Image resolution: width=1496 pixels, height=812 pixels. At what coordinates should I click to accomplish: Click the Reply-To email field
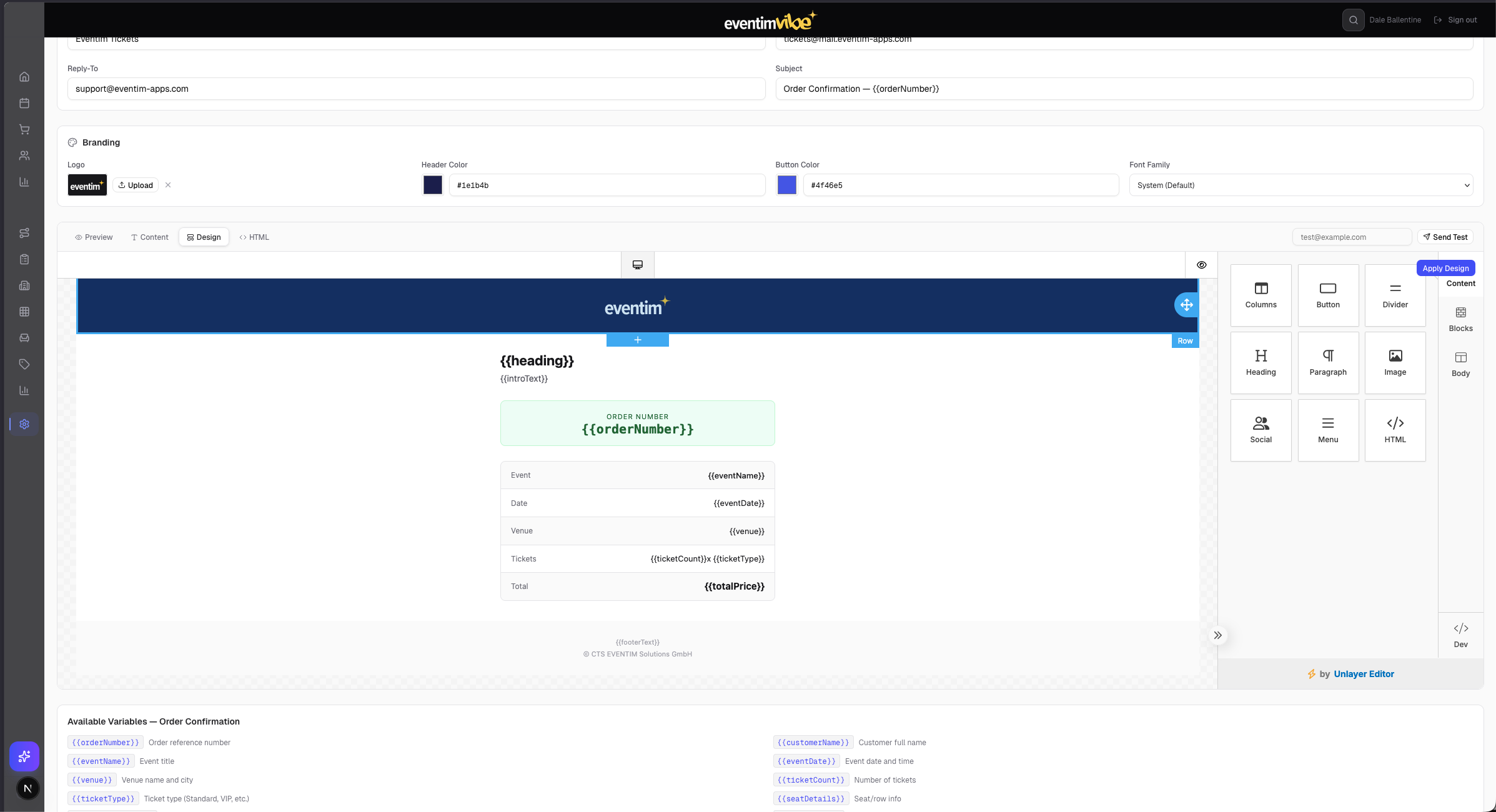coord(416,89)
